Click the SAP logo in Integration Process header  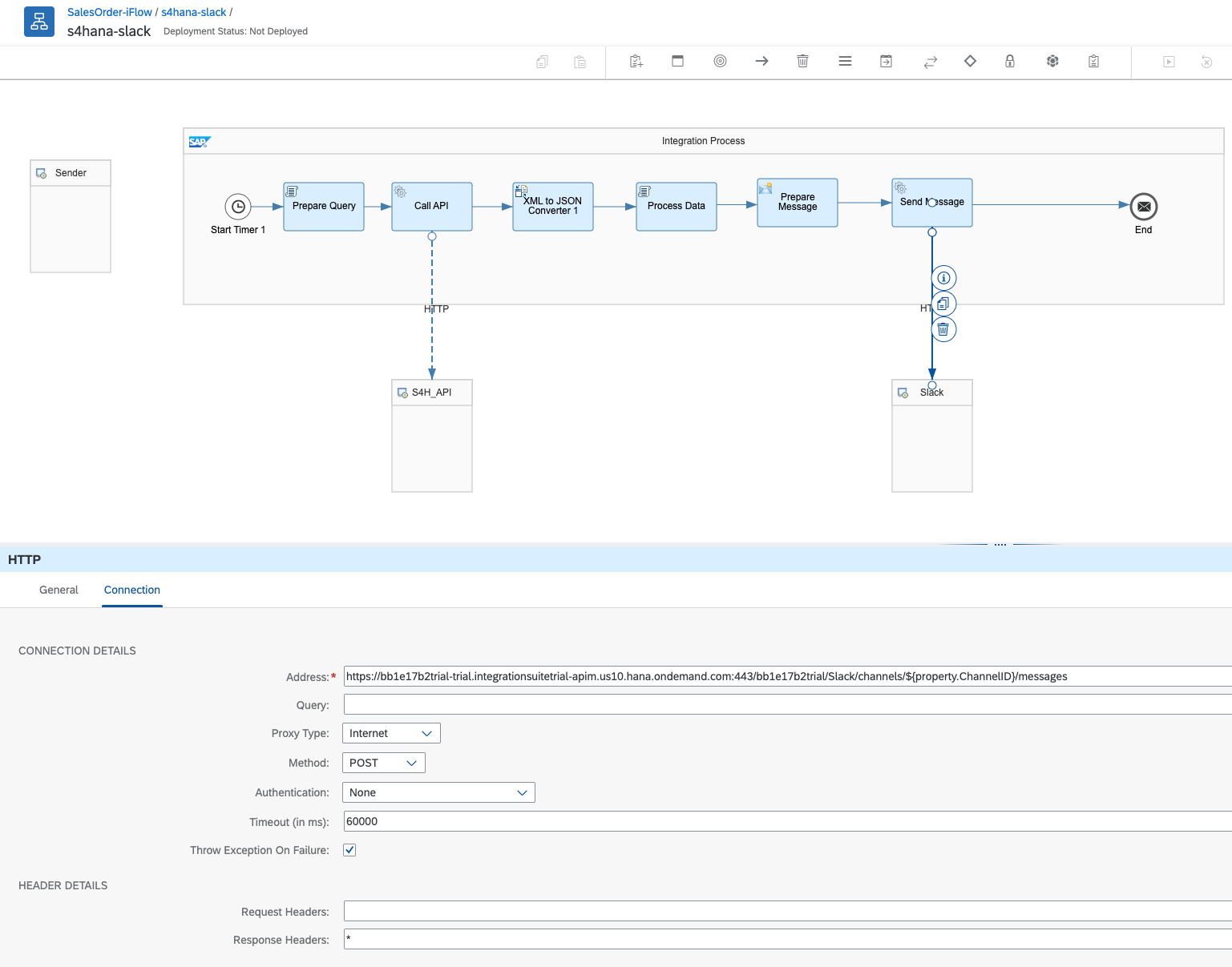tap(199, 142)
